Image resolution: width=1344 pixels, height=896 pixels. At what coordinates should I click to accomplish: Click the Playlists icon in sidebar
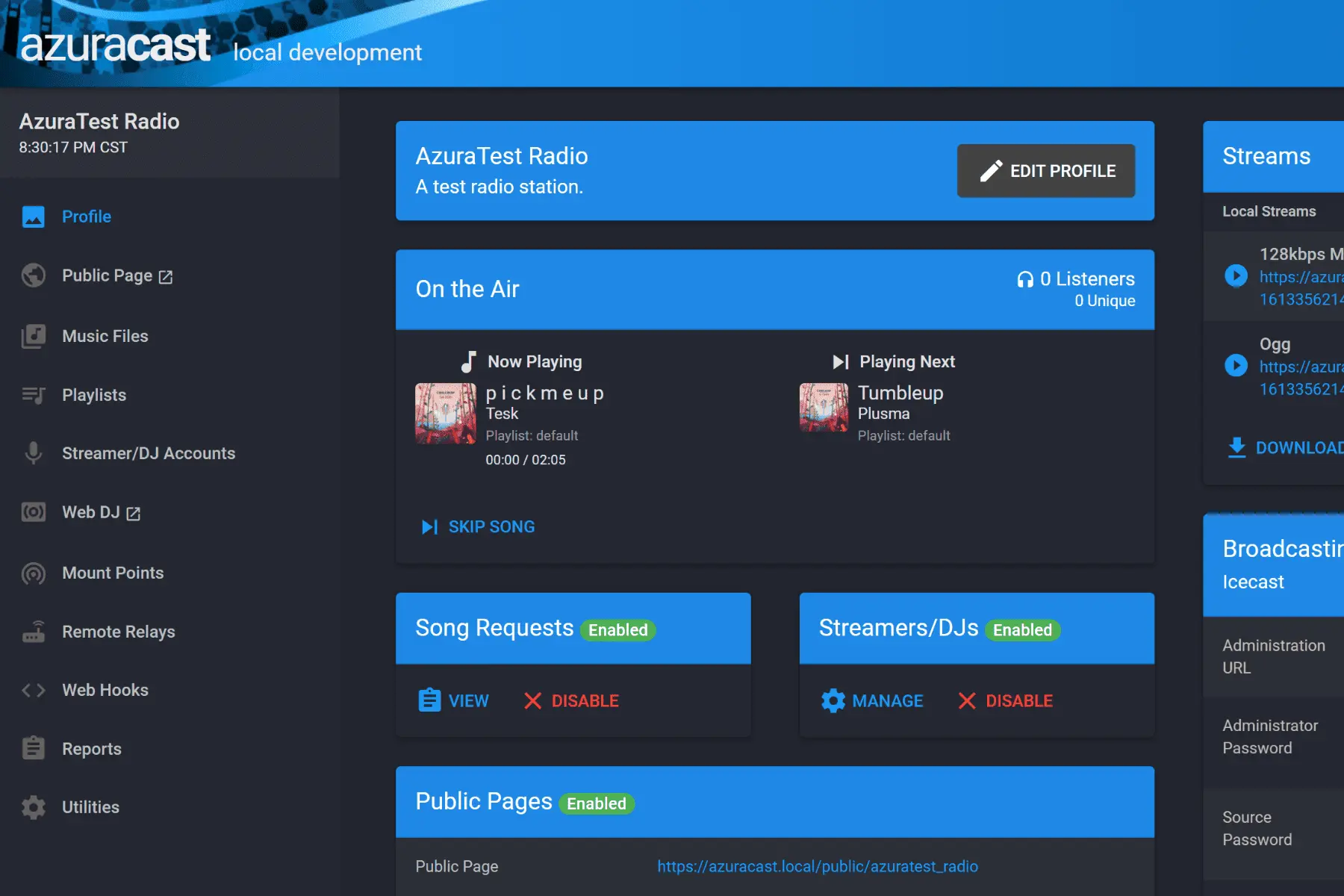34,395
